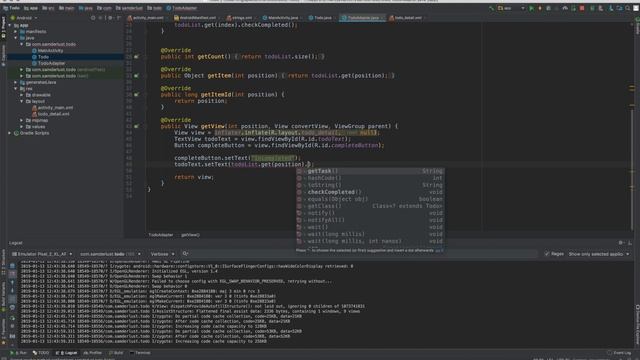Open the Terminal tool window tab

click(140, 353)
